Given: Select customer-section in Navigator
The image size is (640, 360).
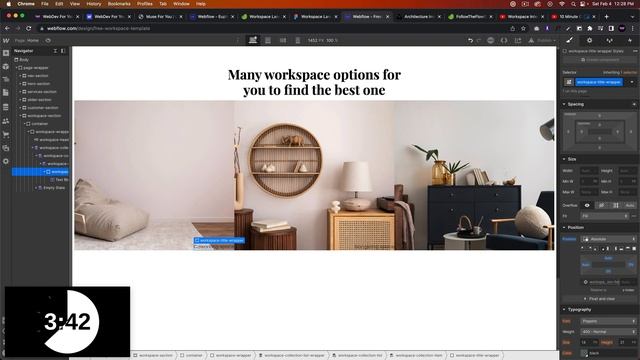Looking at the screenshot, I should pos(42,108).
